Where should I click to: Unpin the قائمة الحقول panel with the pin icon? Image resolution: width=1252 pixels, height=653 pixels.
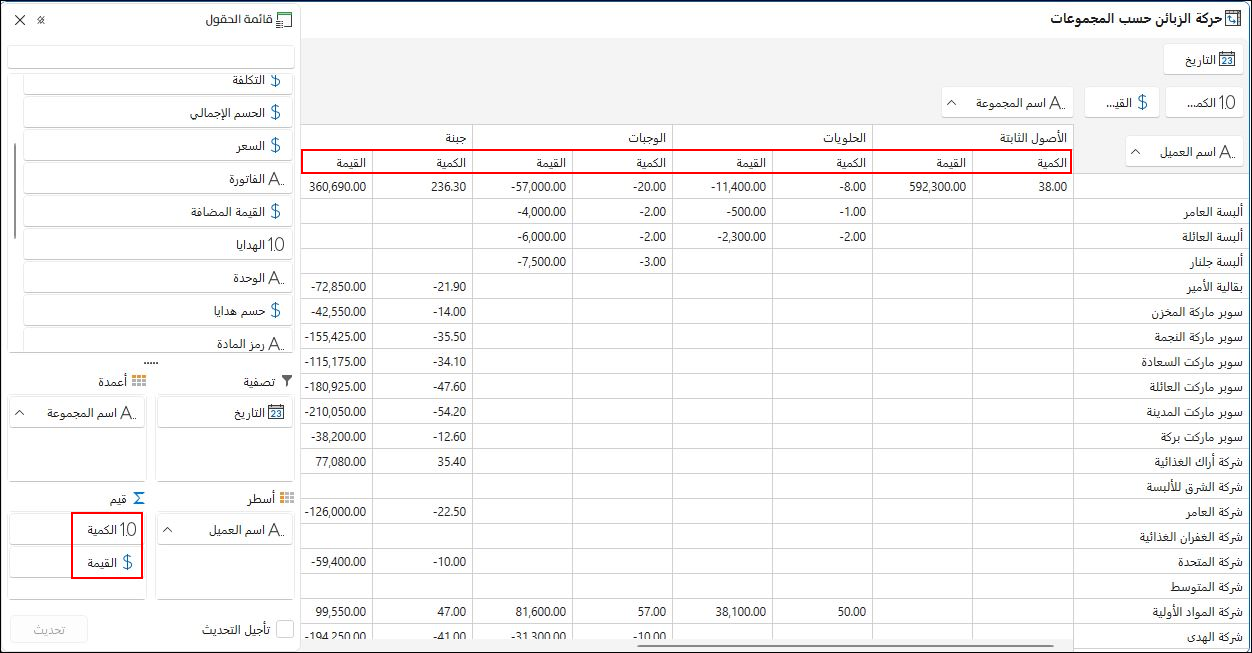click(x=41, y=19)
